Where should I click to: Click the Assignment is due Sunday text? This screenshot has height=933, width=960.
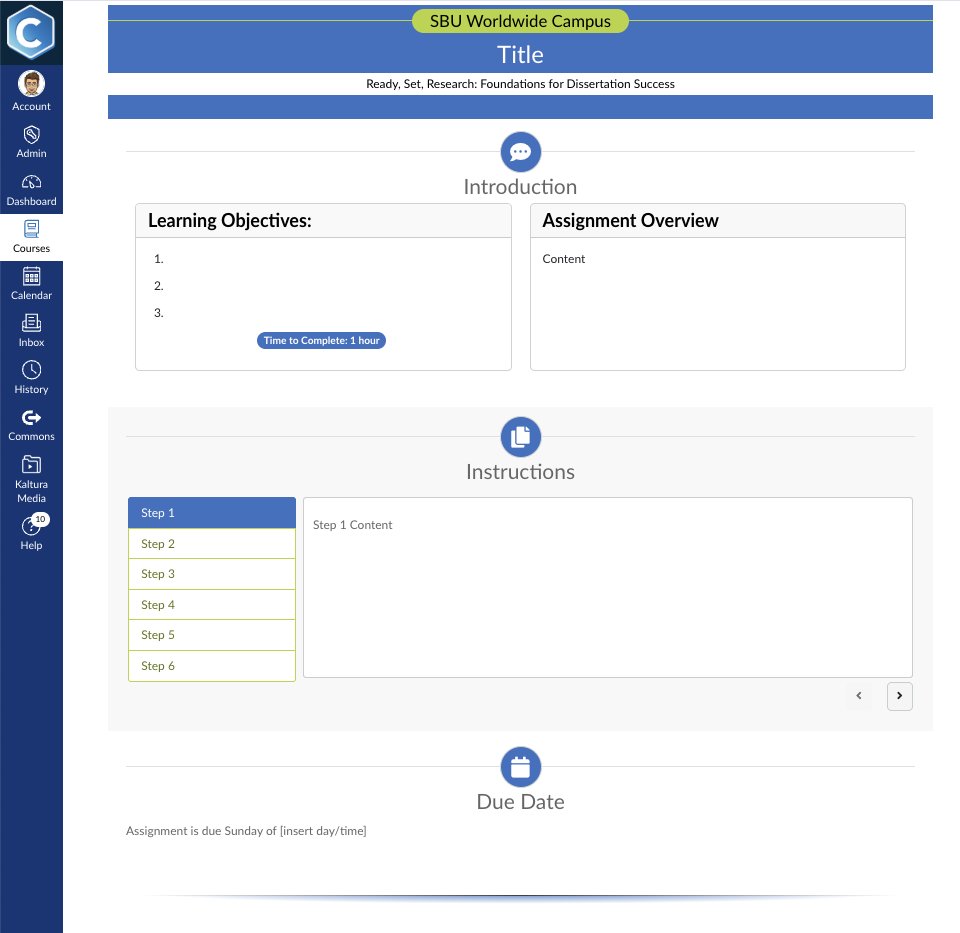pos(246,831)
